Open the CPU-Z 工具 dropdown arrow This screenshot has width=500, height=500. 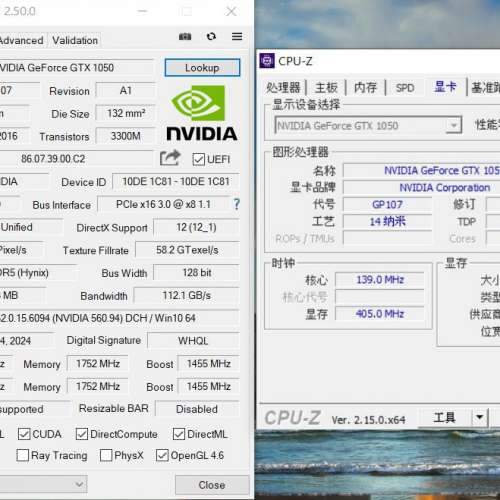480,417
